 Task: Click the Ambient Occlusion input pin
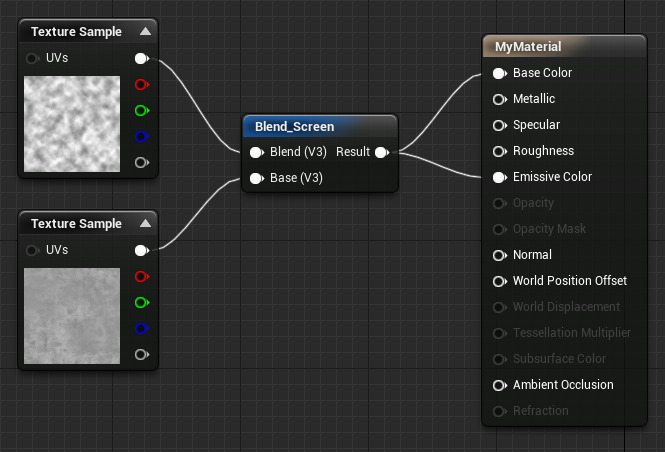point(498,385)
